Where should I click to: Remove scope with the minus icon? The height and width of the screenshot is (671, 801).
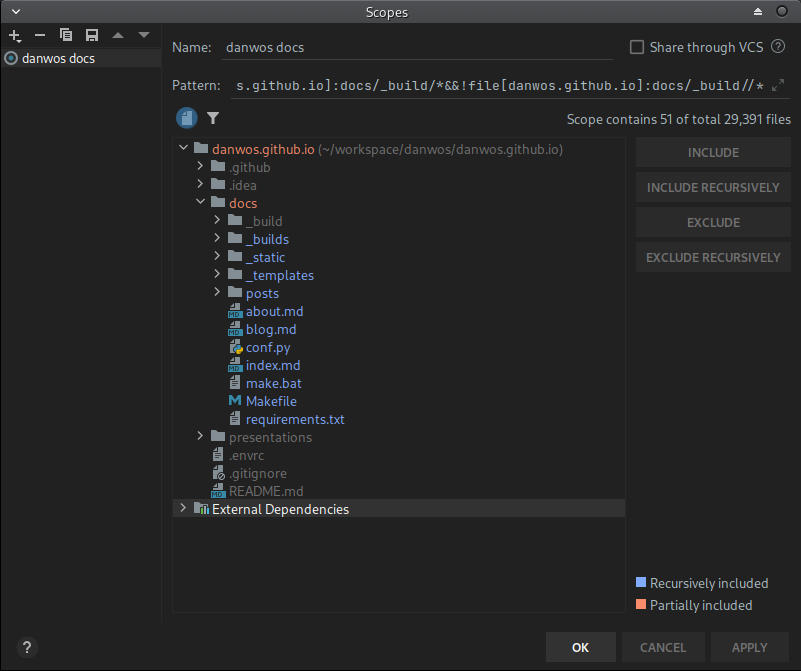click(x=40, y=35)
